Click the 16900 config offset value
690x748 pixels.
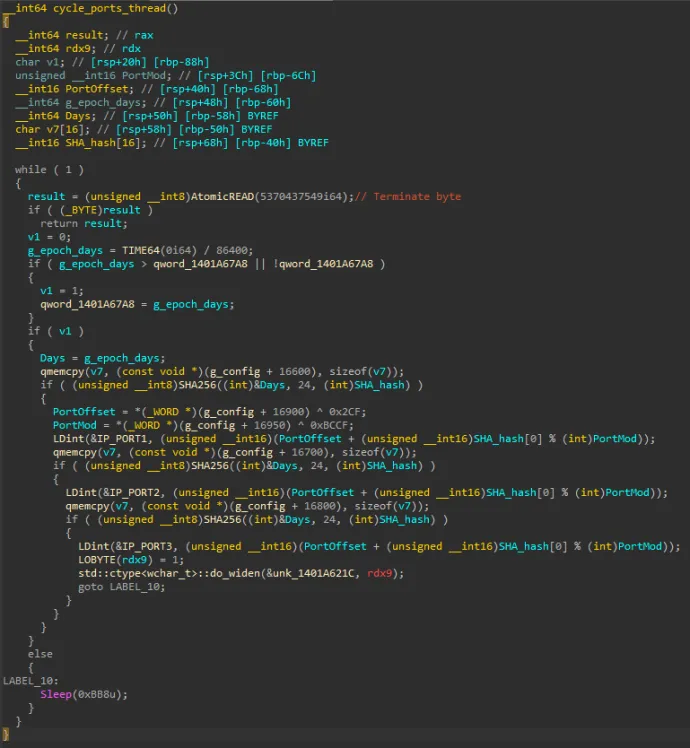[x=288, y=412]
